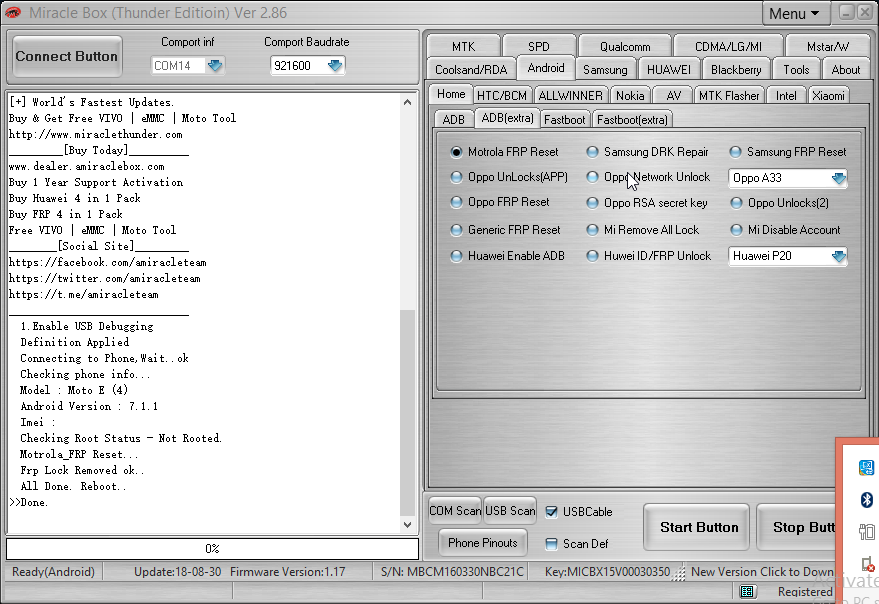Click the USB Scan button
Screen dimensions: 879x604
[x=510, y=511]
